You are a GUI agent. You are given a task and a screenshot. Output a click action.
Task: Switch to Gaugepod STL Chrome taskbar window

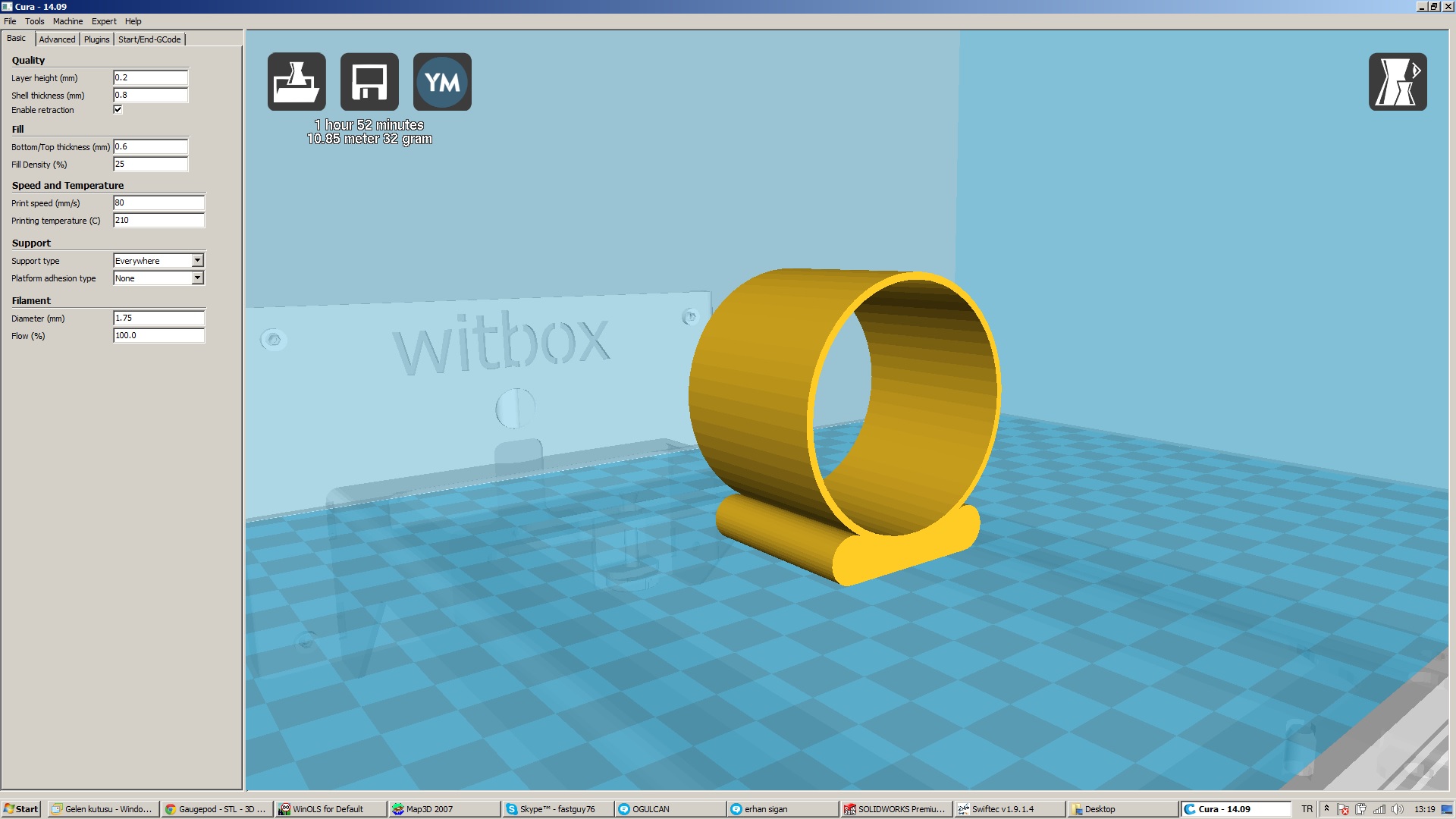[217, 809]
